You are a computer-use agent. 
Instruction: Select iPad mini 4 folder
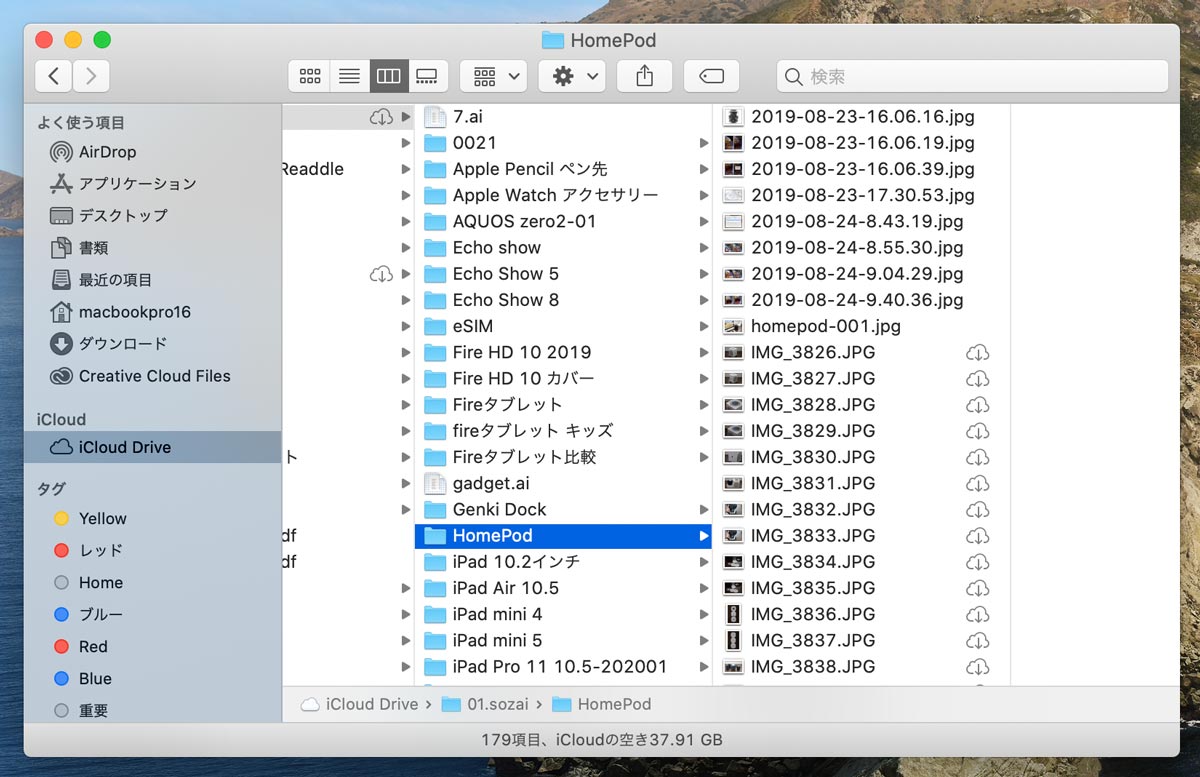click(563, 614)
